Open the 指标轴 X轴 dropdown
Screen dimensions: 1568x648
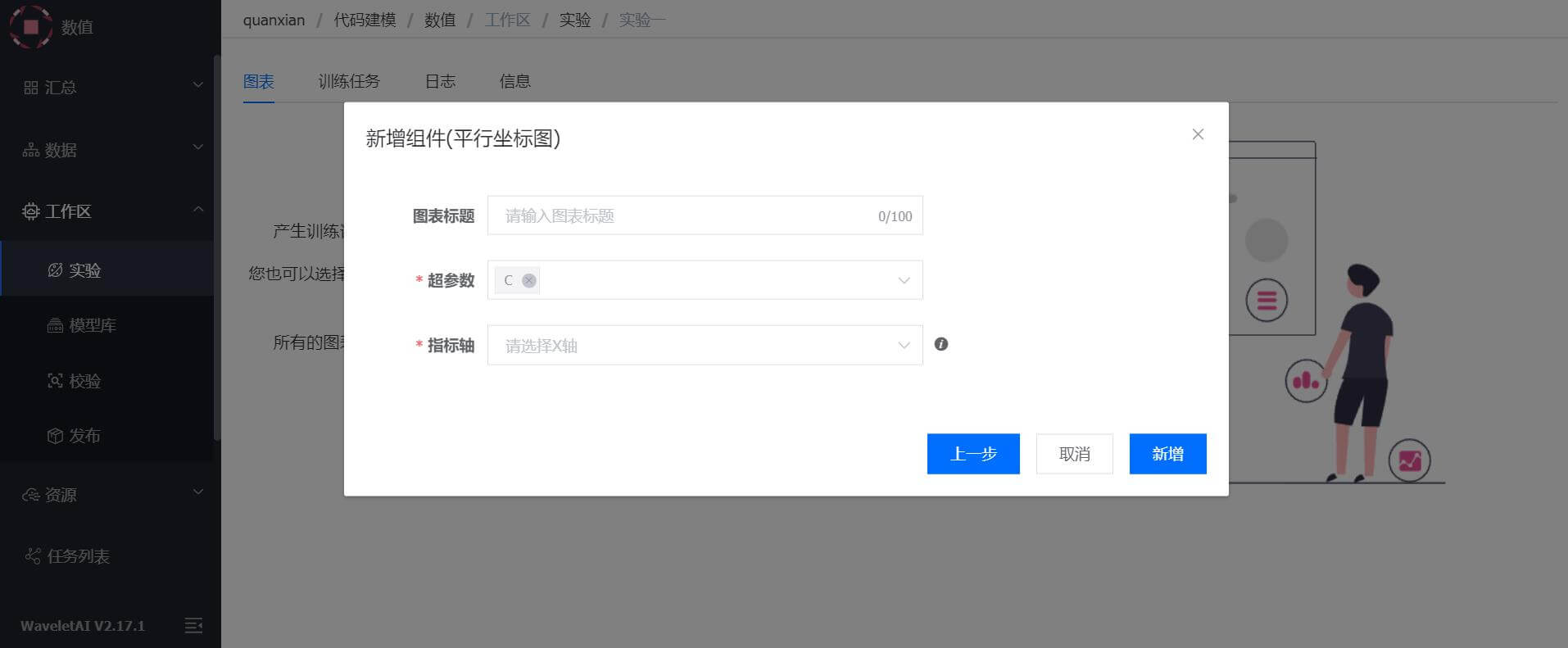(x=705, y=345)
